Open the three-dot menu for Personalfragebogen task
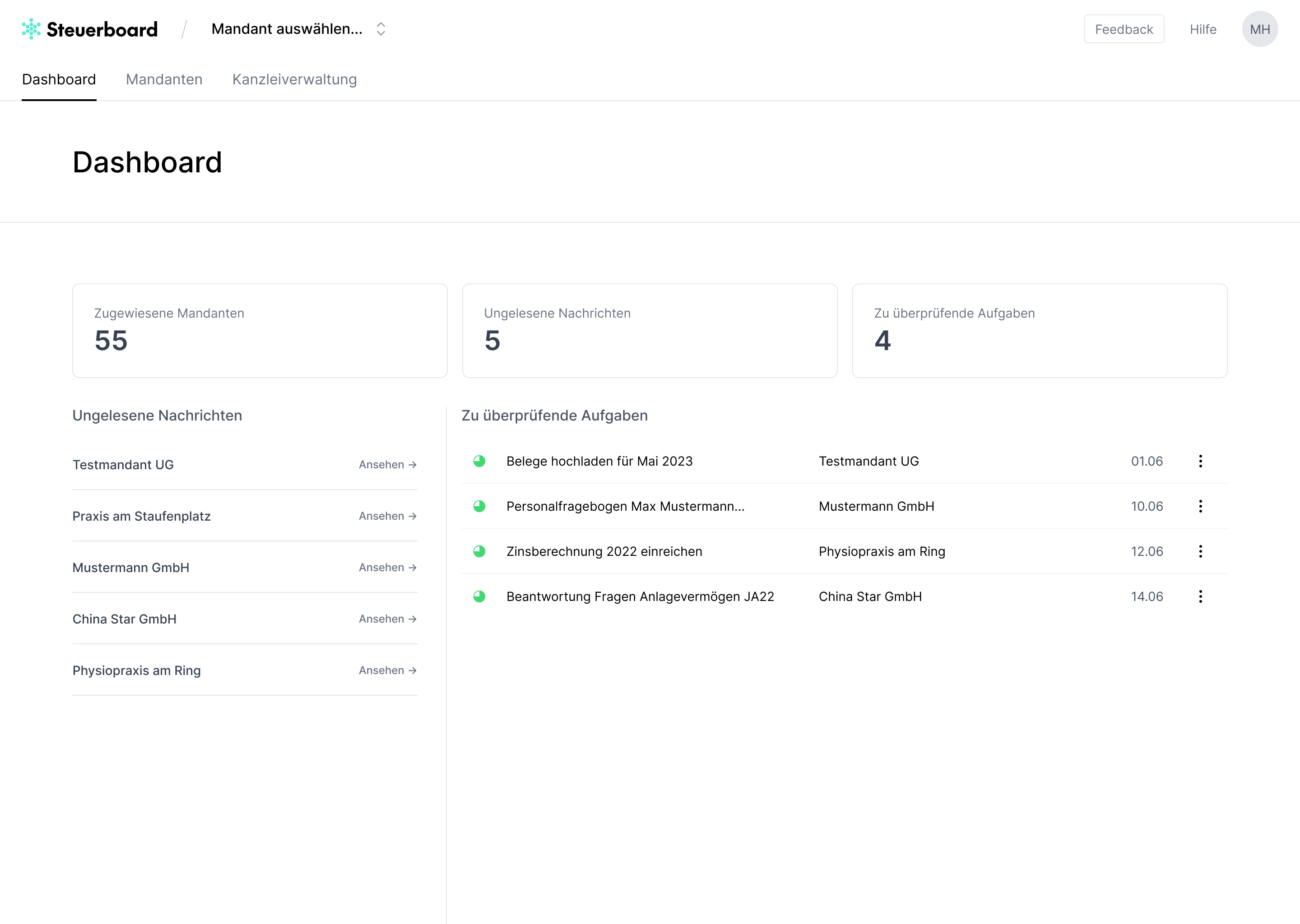This screenshot has width=1300, height=924. coord(1200,506)
